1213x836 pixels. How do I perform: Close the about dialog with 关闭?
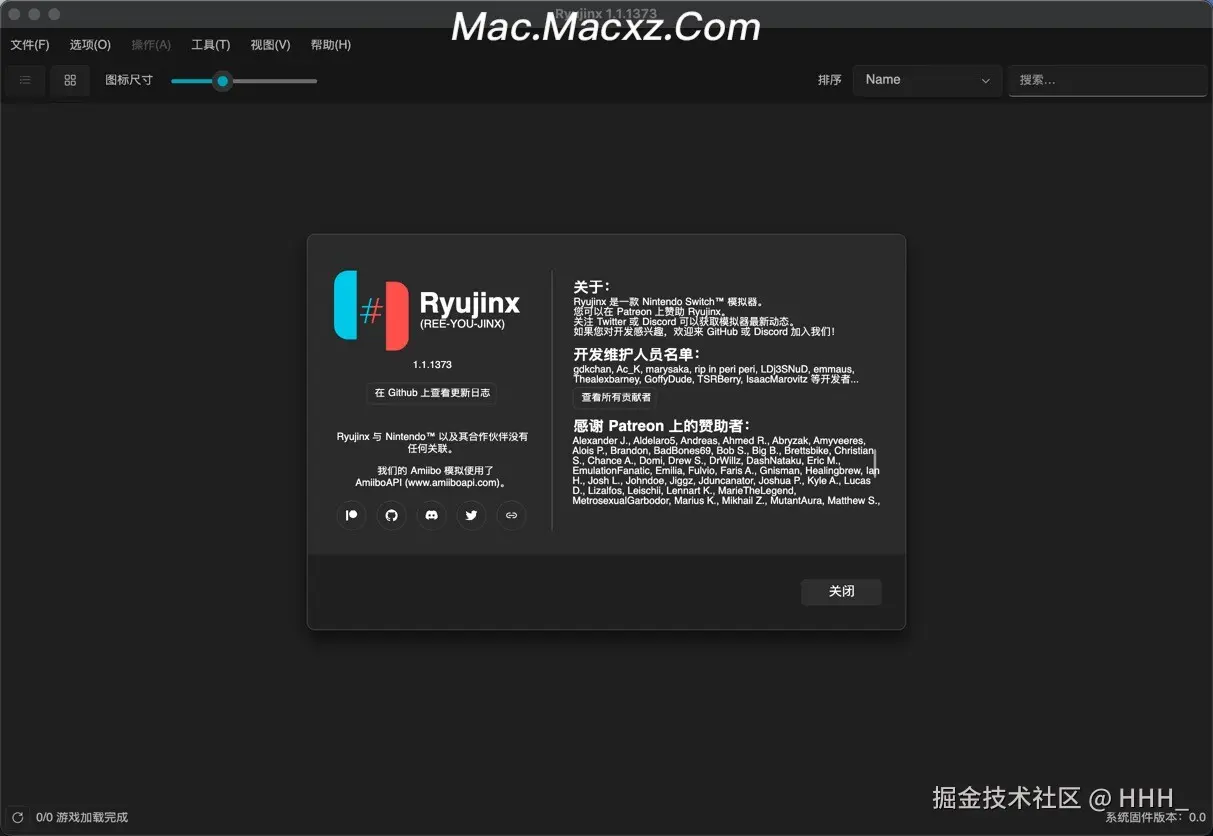[841, 591]
